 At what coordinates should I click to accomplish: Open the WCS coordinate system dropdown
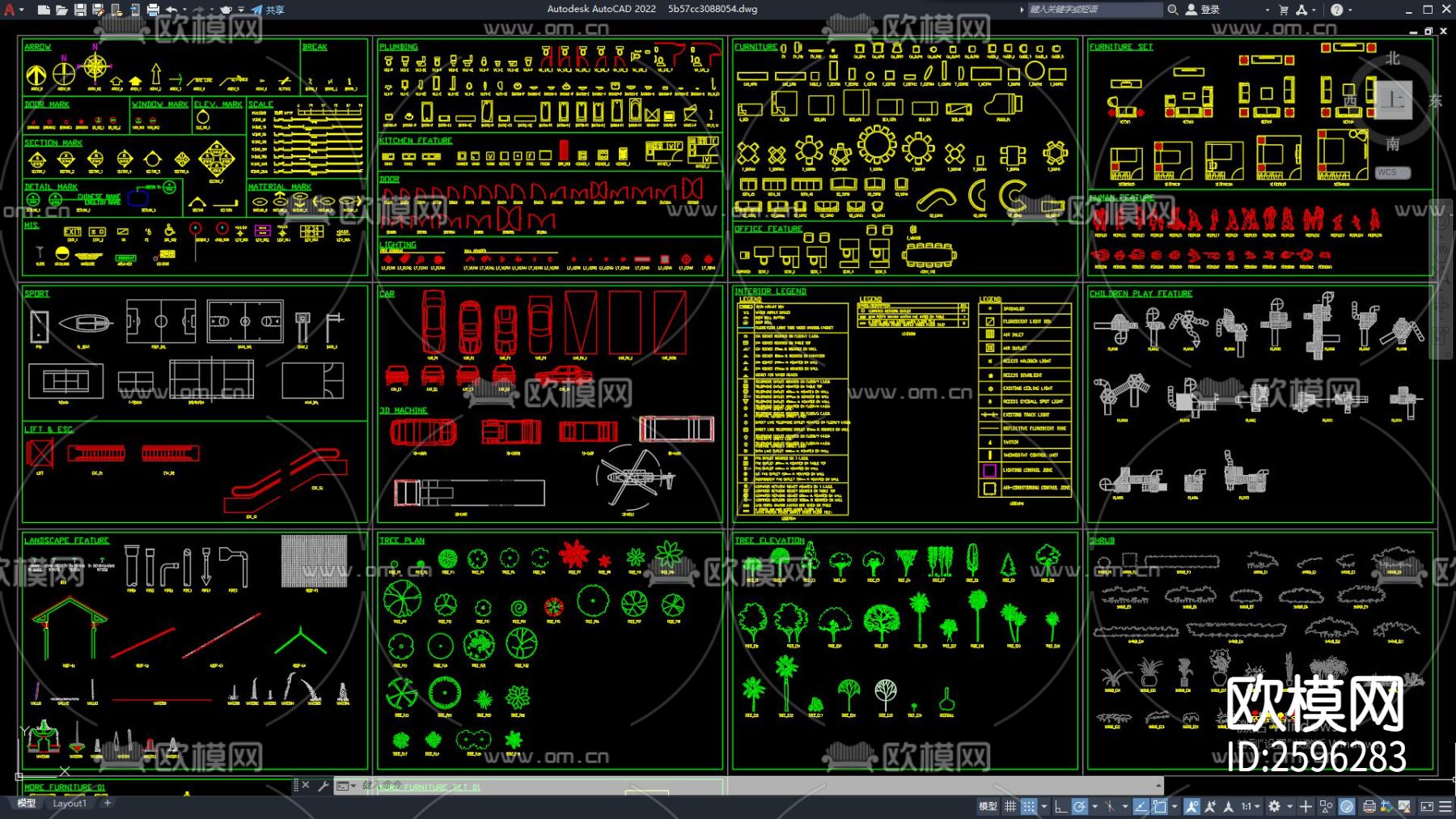1392,172
